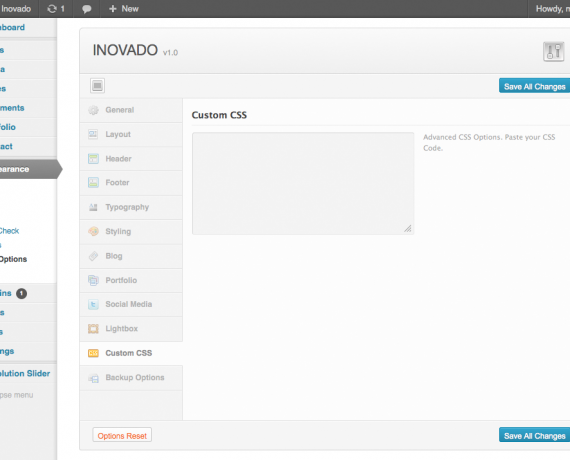The image size is (570, 460).
Task: Click the Header section icon
Action: click(93, 159)
